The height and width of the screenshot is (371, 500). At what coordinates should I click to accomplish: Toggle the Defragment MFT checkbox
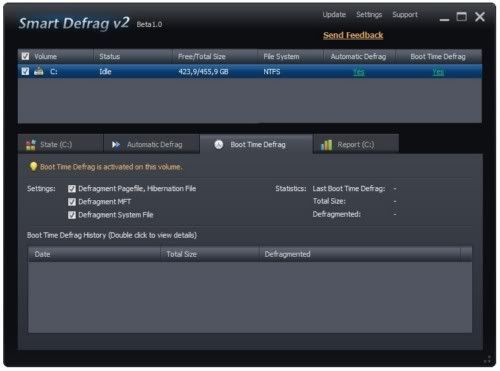pos(72,202)
